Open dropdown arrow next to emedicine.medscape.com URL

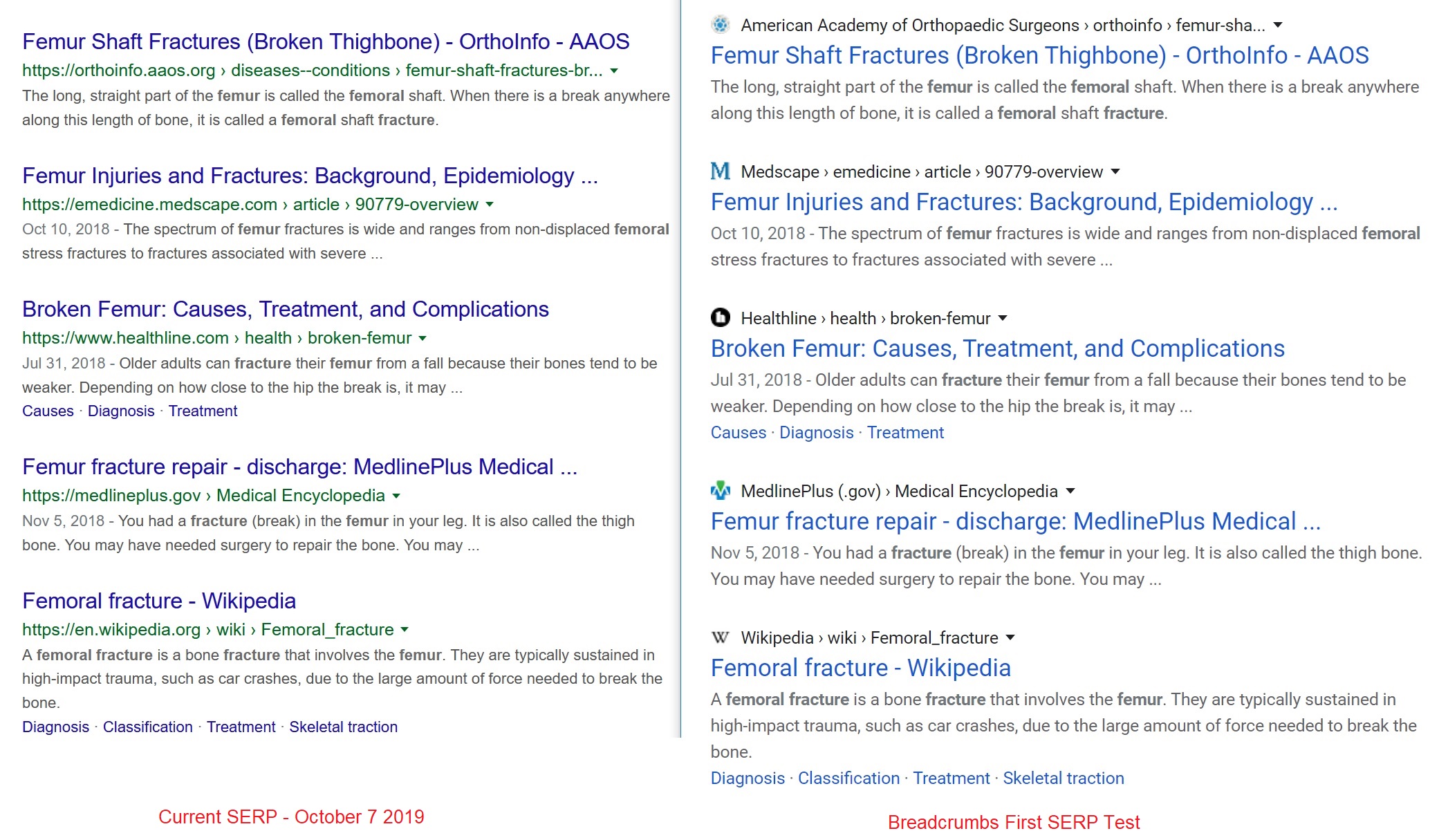click(x=490, y=205)
